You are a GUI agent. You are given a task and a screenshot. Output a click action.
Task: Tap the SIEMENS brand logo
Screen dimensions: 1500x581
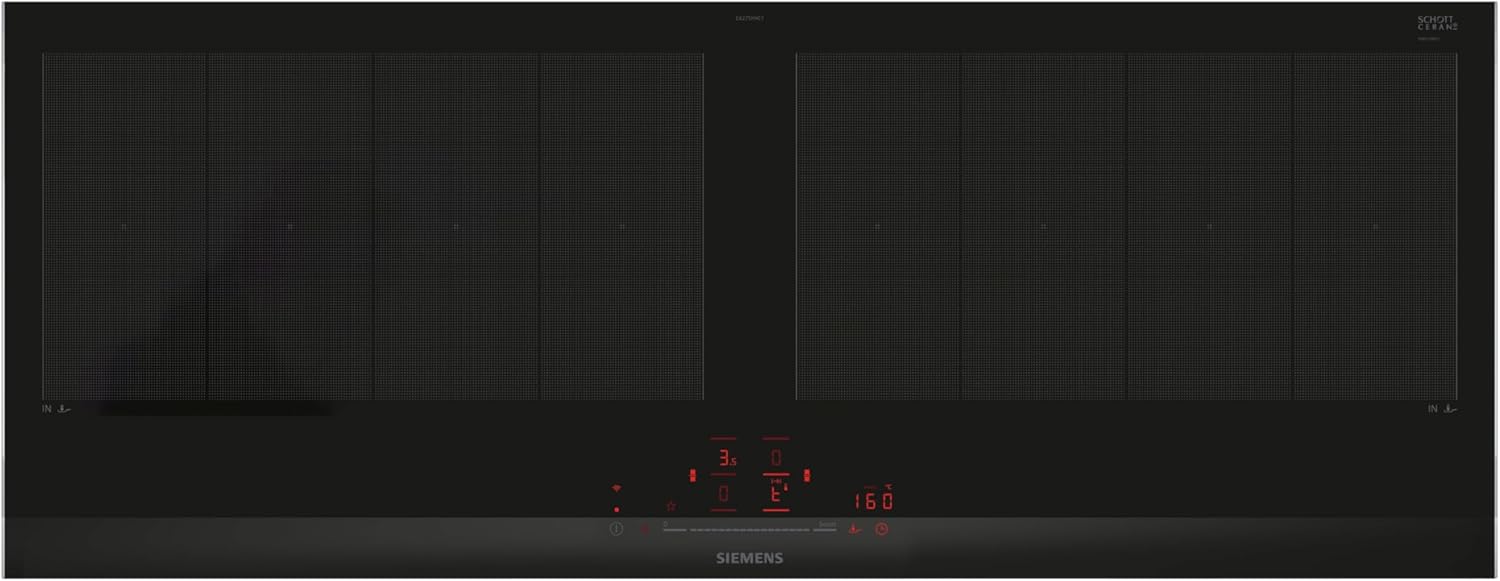[749, 558]
